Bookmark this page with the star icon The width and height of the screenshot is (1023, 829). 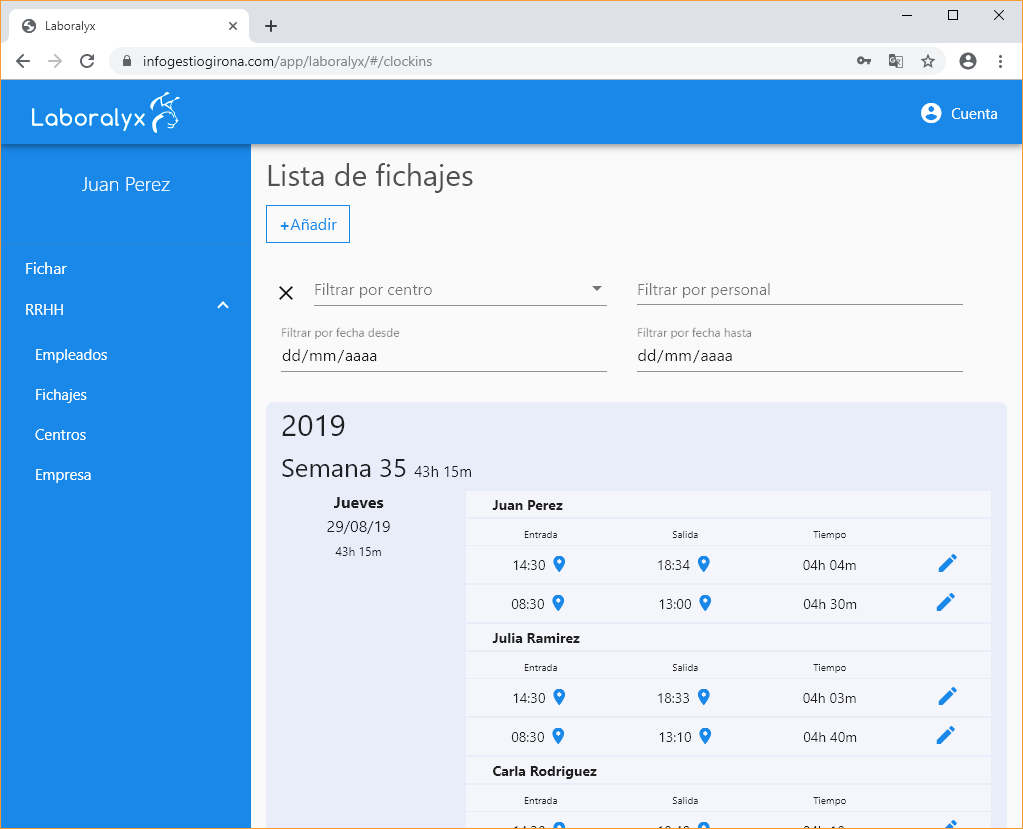[928, 61]
